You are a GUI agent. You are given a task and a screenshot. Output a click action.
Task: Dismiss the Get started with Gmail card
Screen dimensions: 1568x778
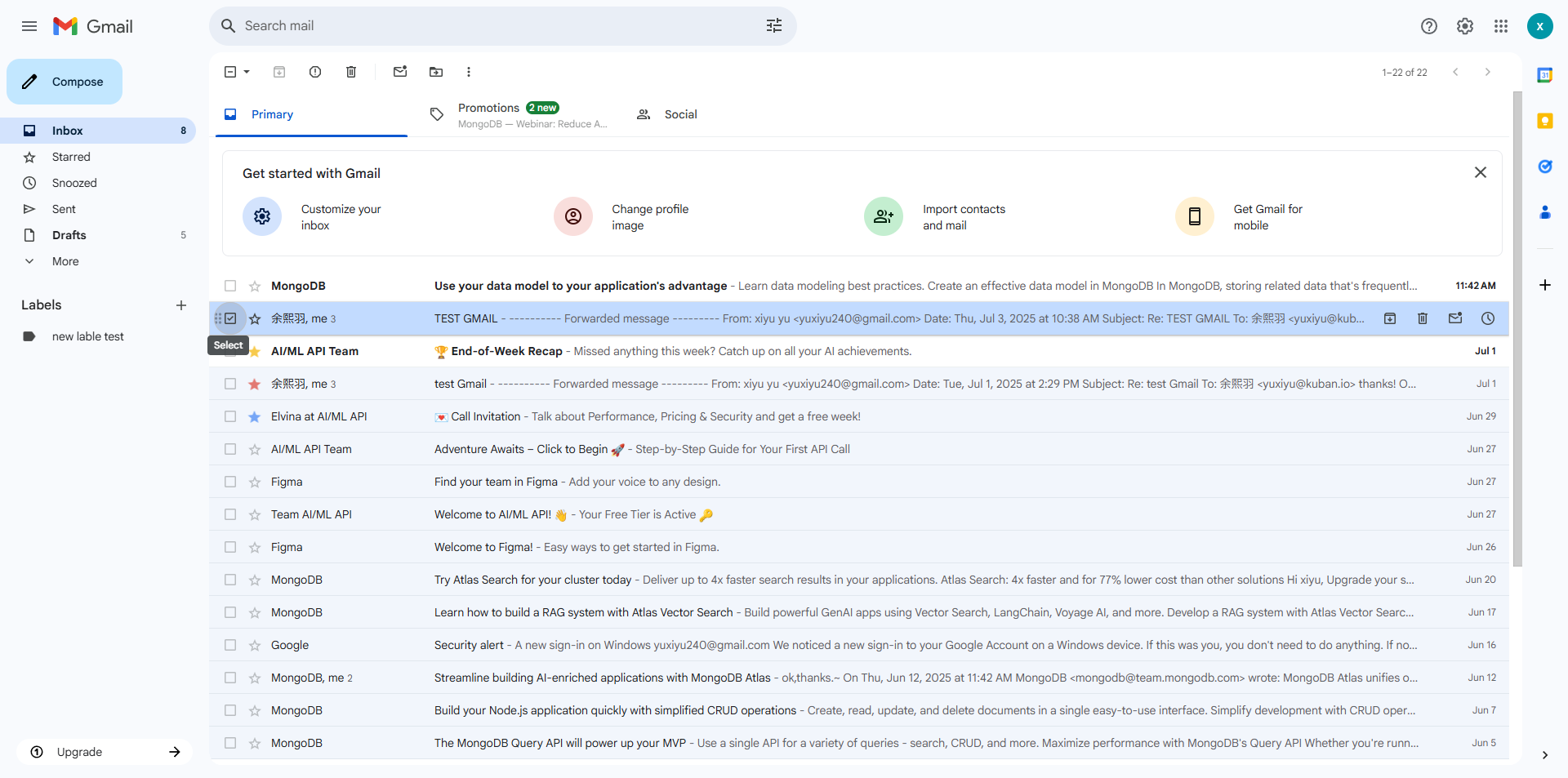(1481, 172)
